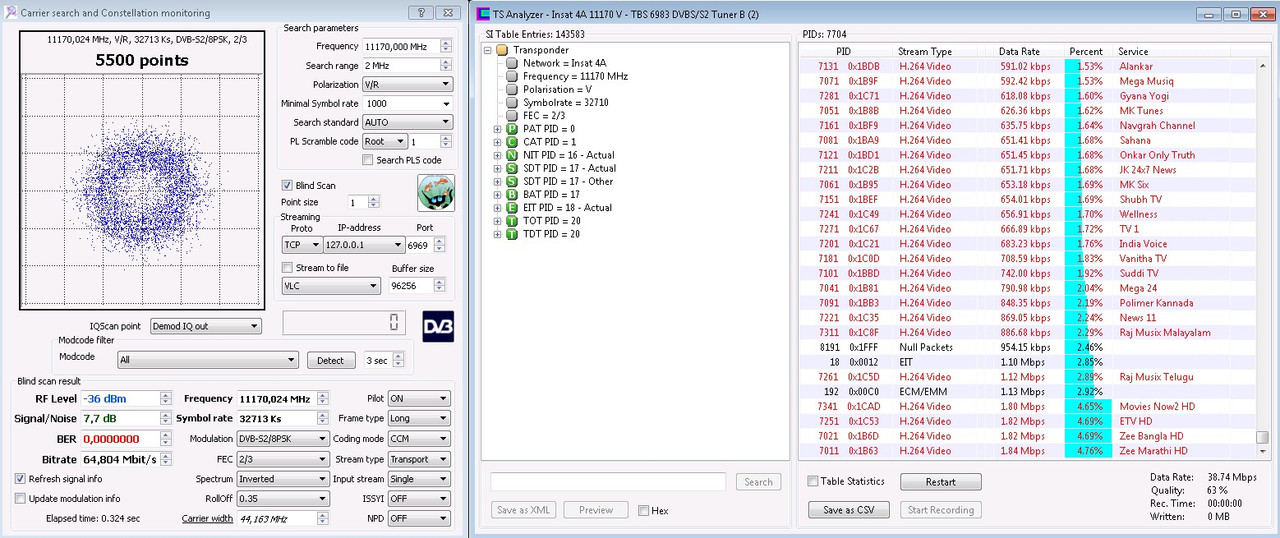Image resolution: width=1280 pixels, height=538 pixels.
Task: Click the Carrier search window help button
Action: point(423,13)
